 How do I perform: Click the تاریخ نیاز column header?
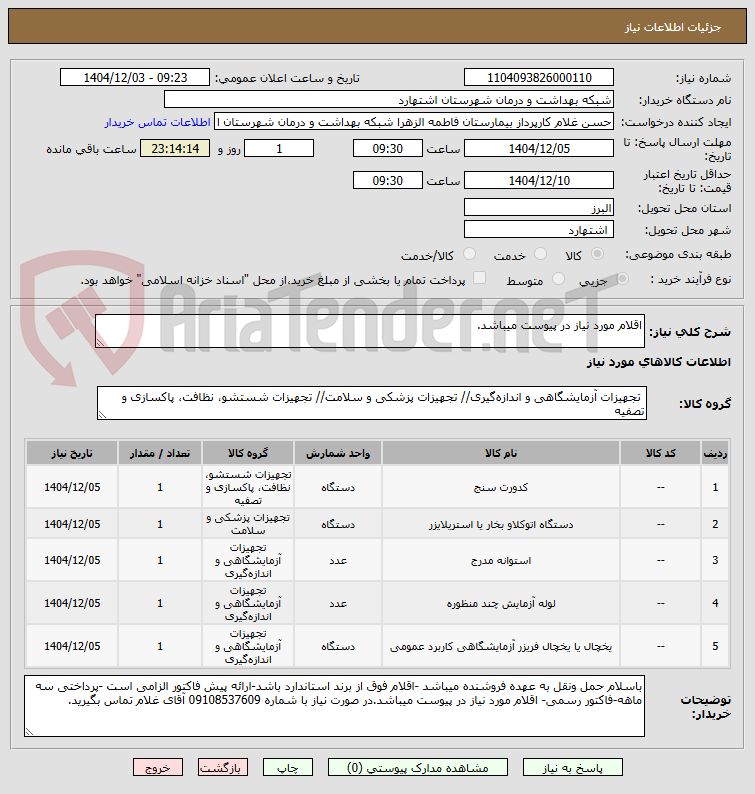[x=72, y=453]
